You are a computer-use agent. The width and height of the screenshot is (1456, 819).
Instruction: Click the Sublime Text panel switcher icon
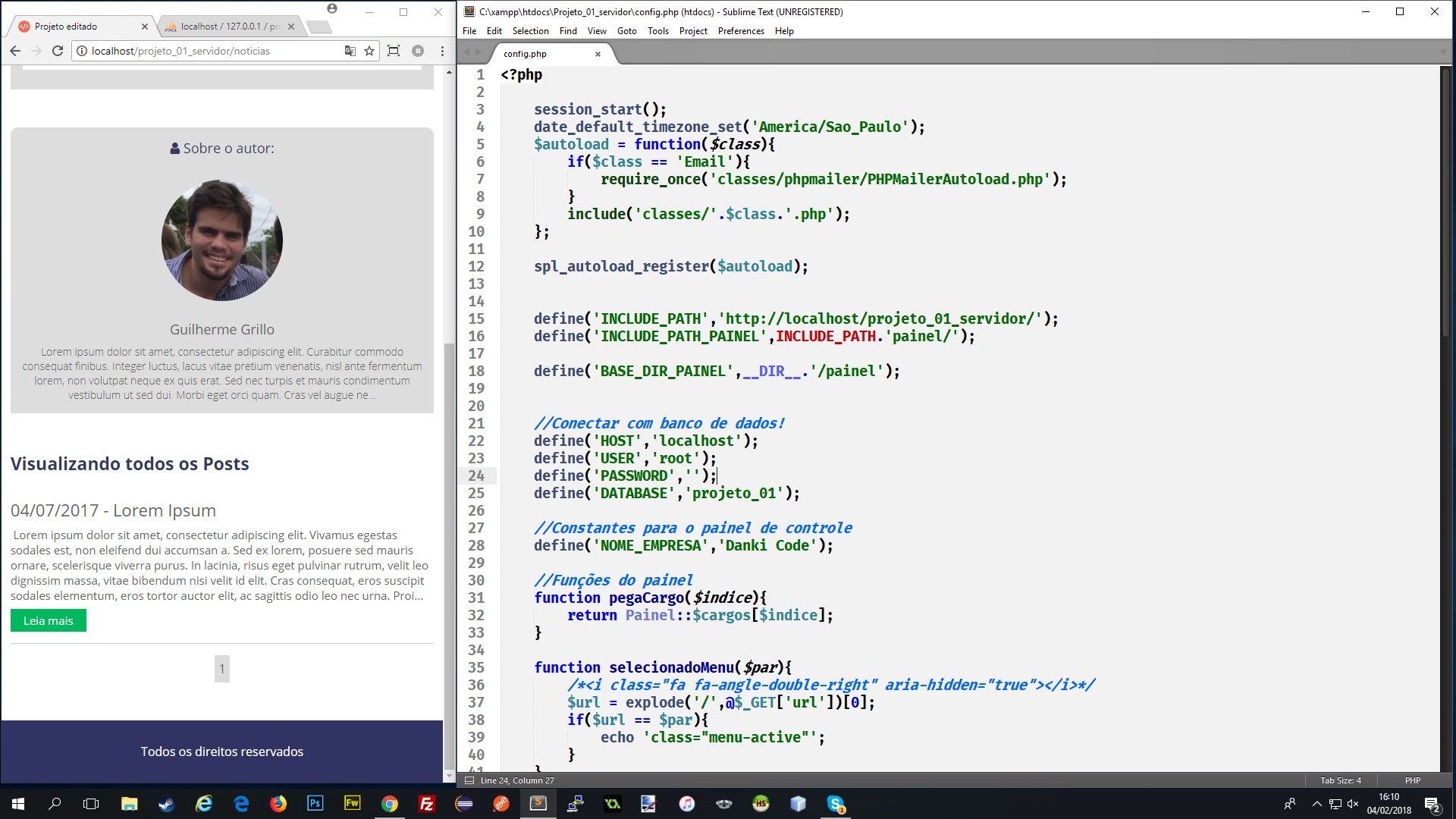tap(469, 780)
